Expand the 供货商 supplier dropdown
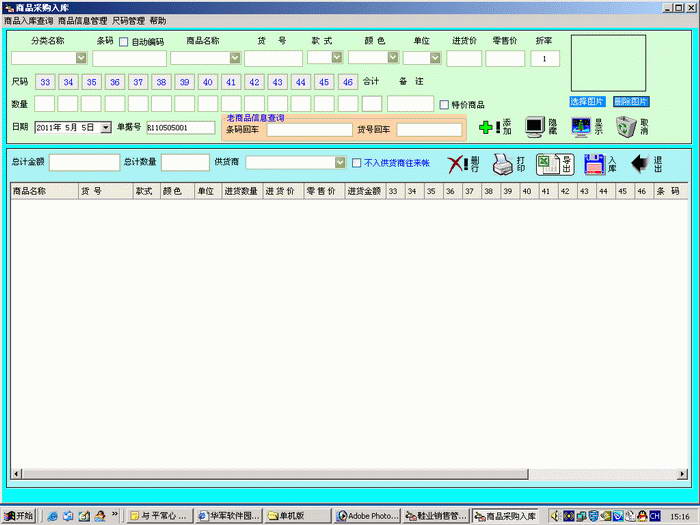 point(340,162)
